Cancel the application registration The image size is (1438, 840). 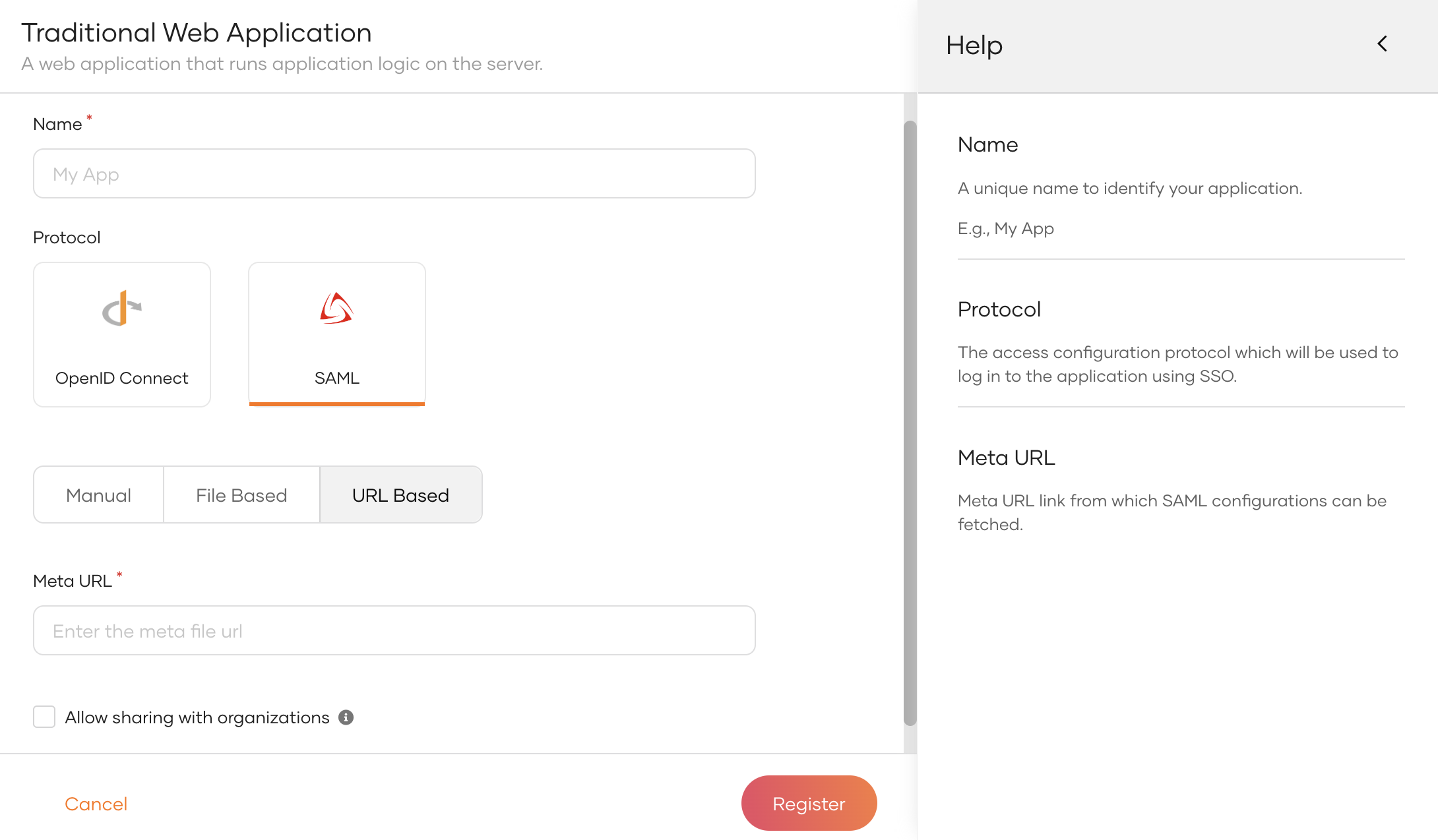(96, 804)
